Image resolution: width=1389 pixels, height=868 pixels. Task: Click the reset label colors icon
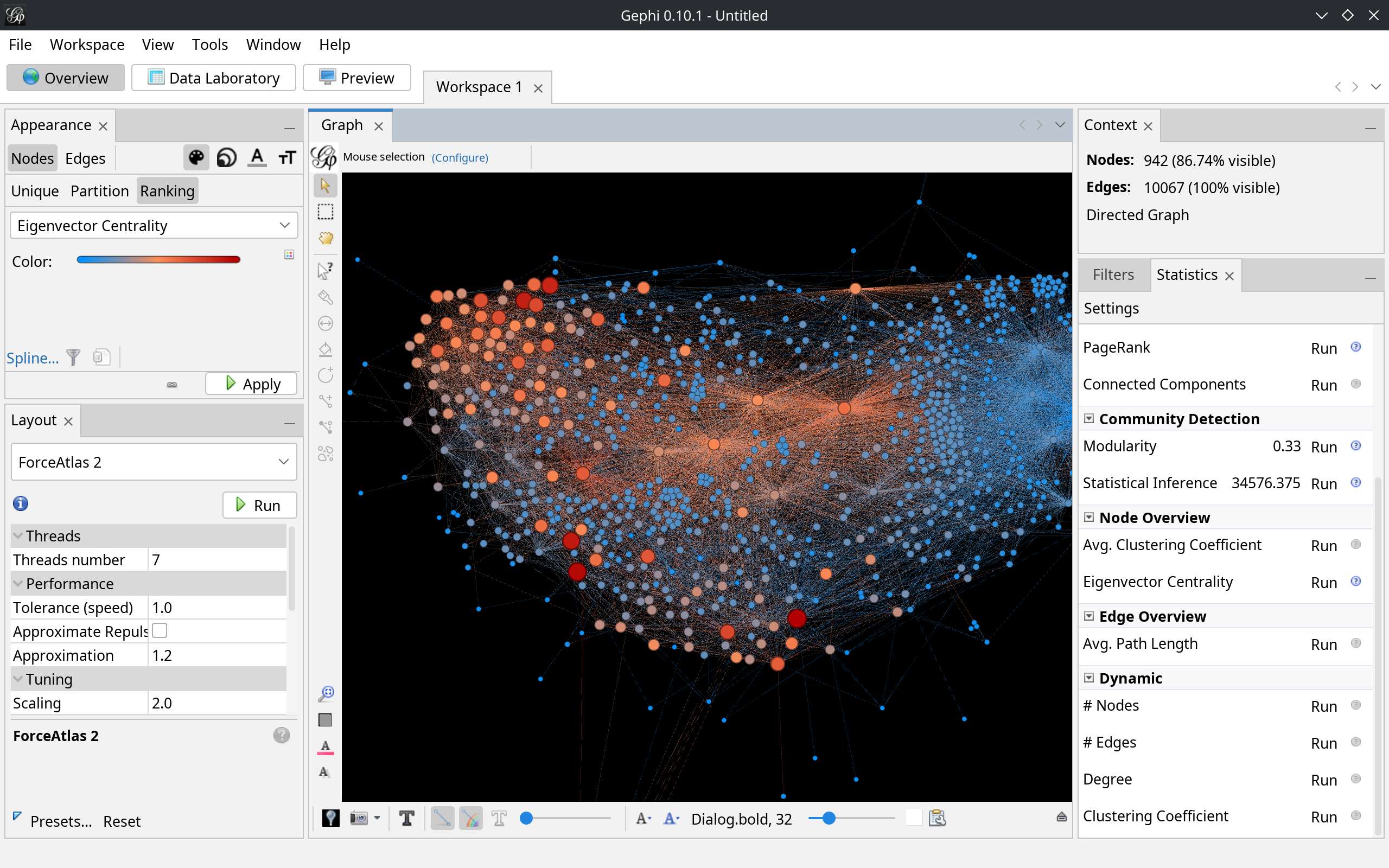coord(326,746)
